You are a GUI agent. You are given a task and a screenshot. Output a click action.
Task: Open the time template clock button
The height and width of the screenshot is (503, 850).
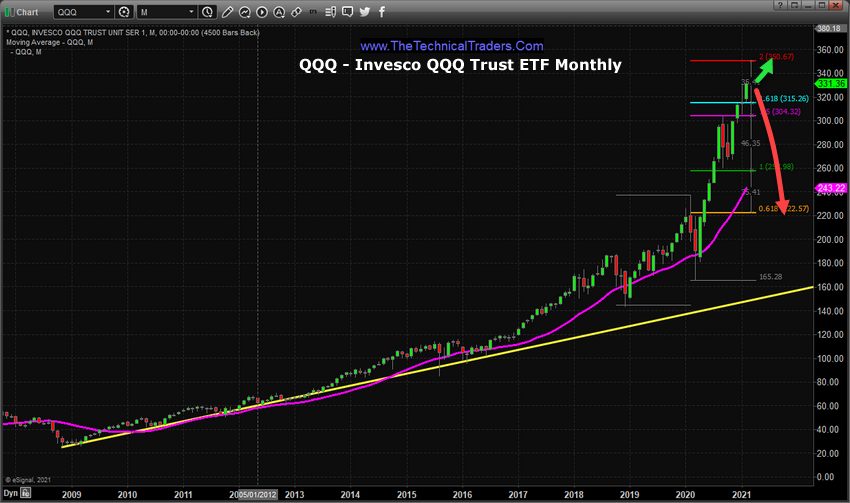[x=207, y=12]
